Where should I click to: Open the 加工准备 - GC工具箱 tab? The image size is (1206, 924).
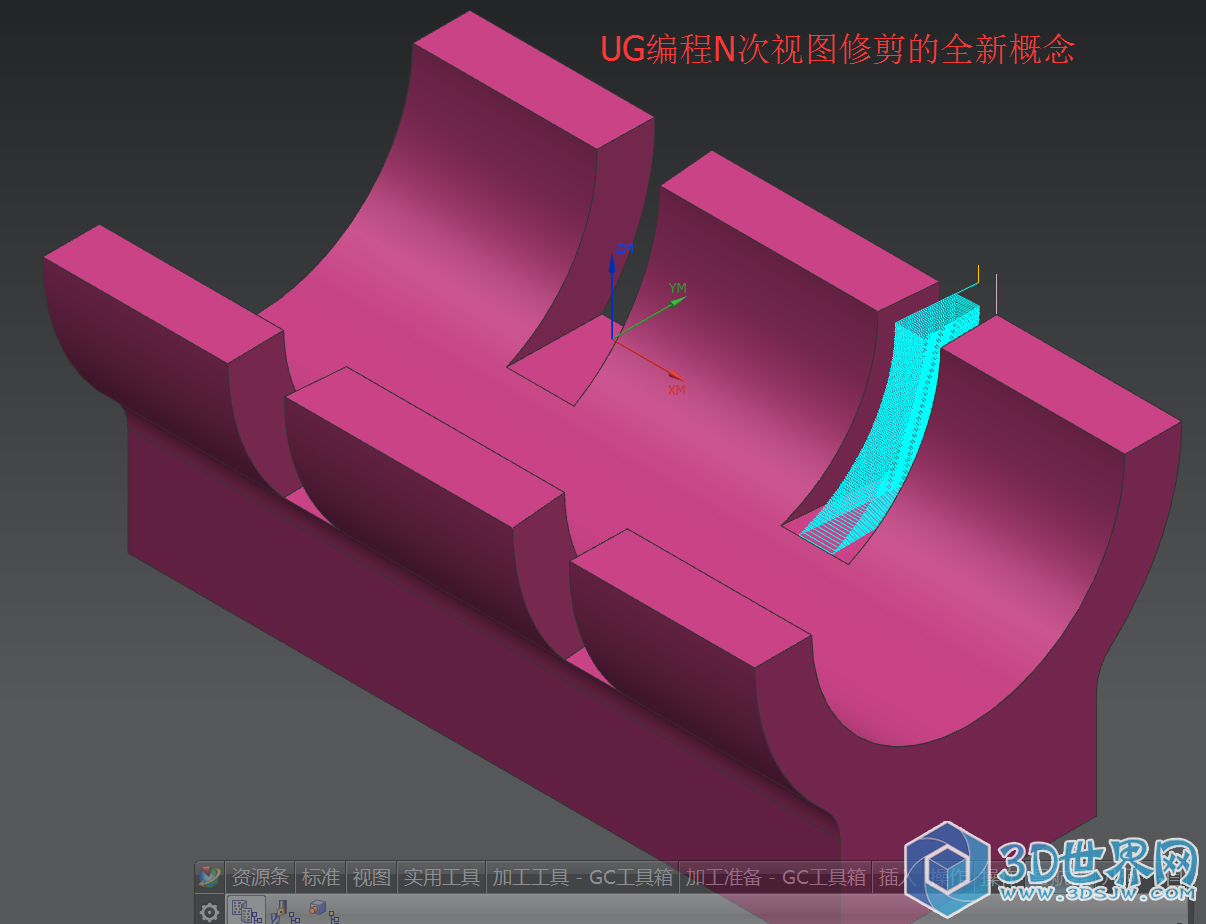click(x=775, y=877)
